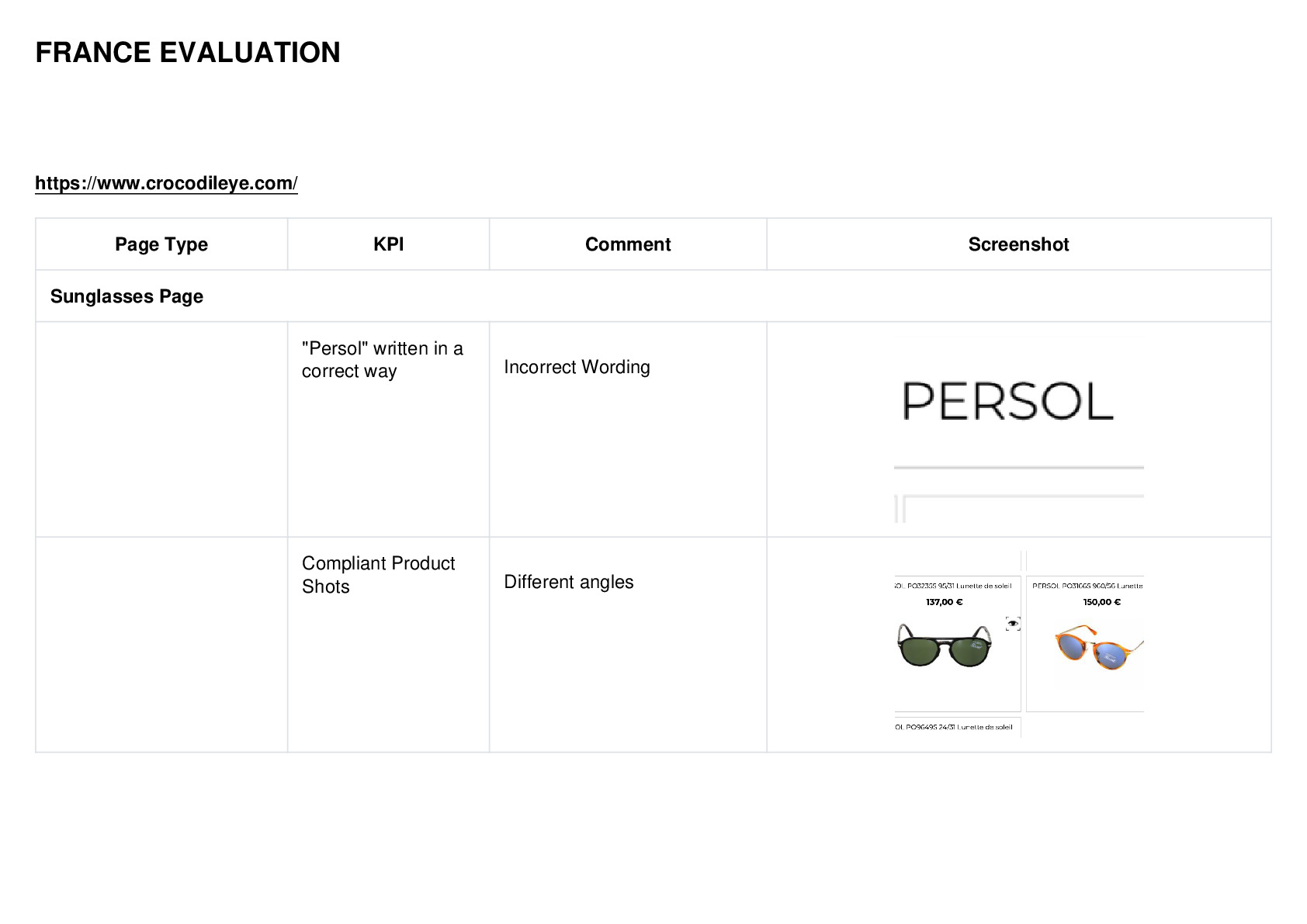Click the KPI column header

(x=388, y=244)
